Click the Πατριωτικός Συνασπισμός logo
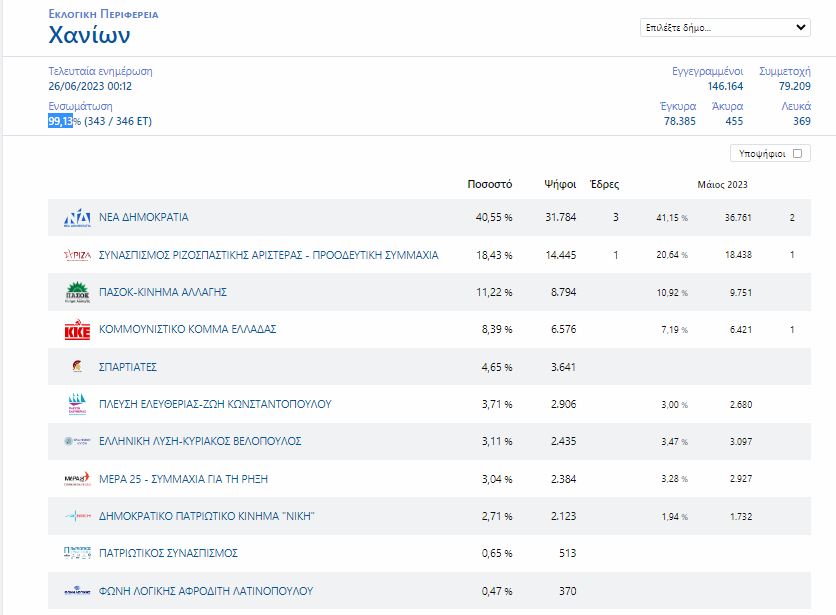The image size is (836, 615). coord(77,553)
